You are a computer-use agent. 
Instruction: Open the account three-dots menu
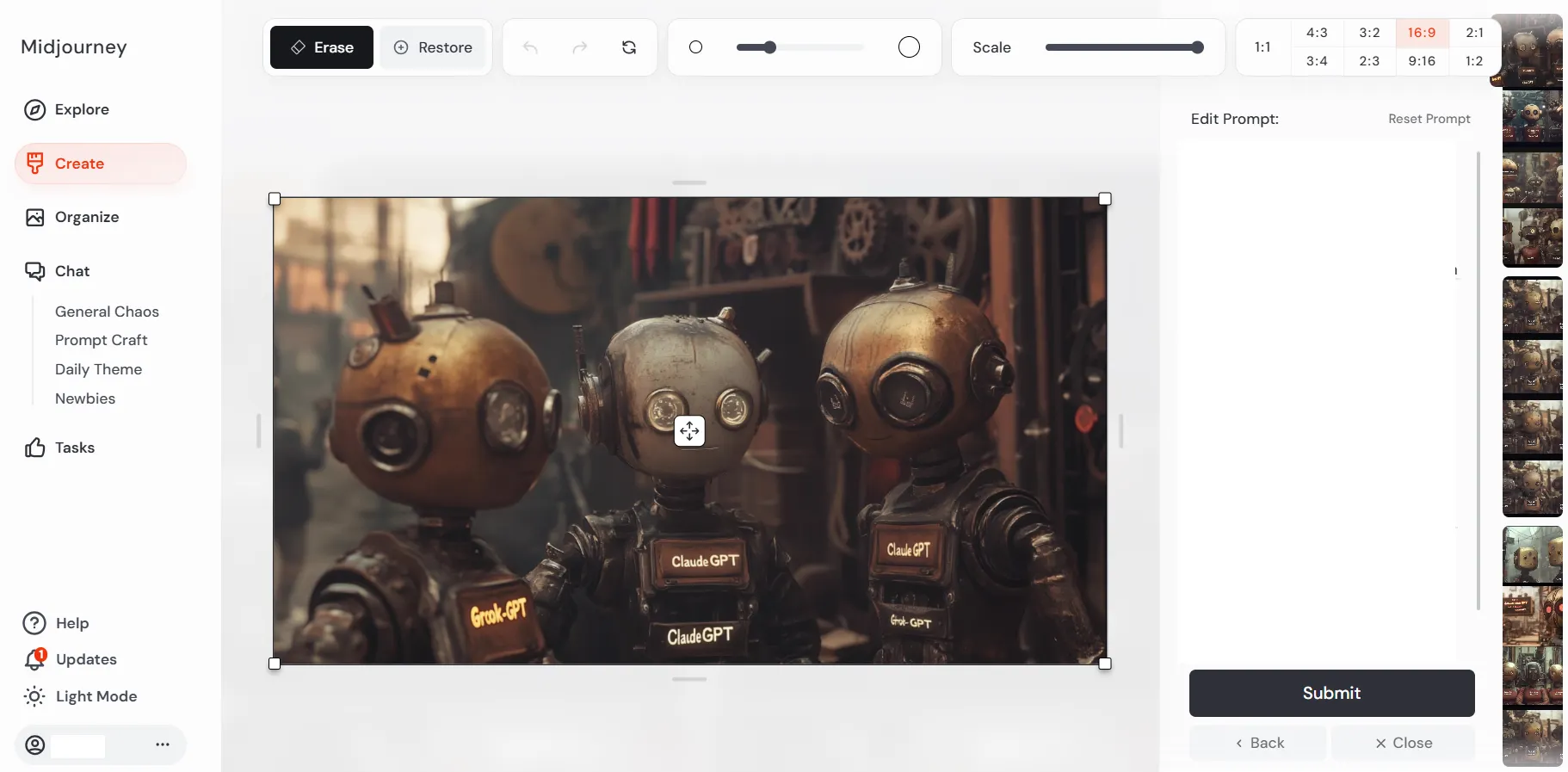tap(163, 744)
